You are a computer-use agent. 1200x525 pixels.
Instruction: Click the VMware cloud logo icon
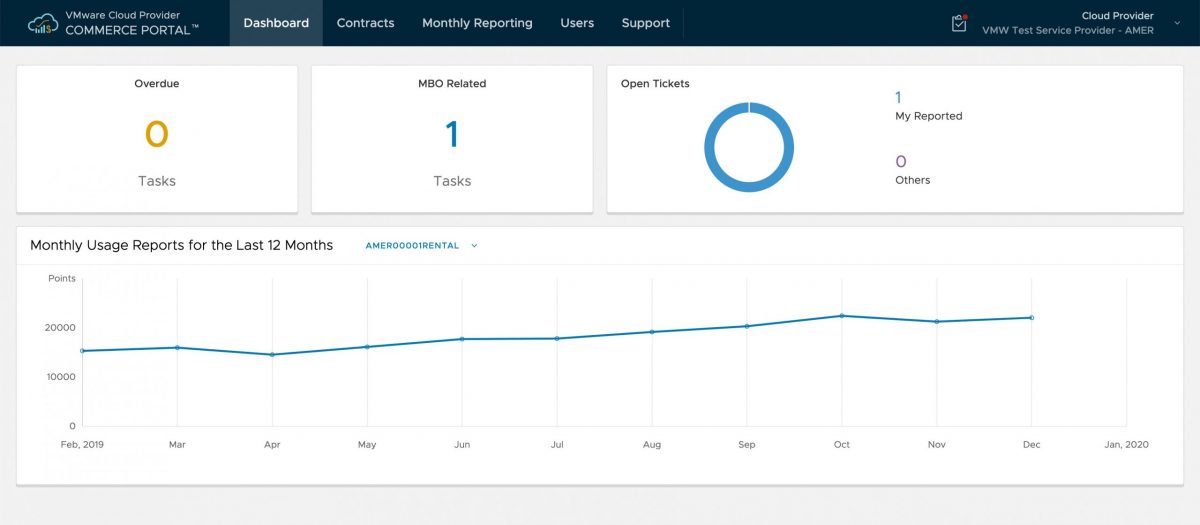[43, 23]
